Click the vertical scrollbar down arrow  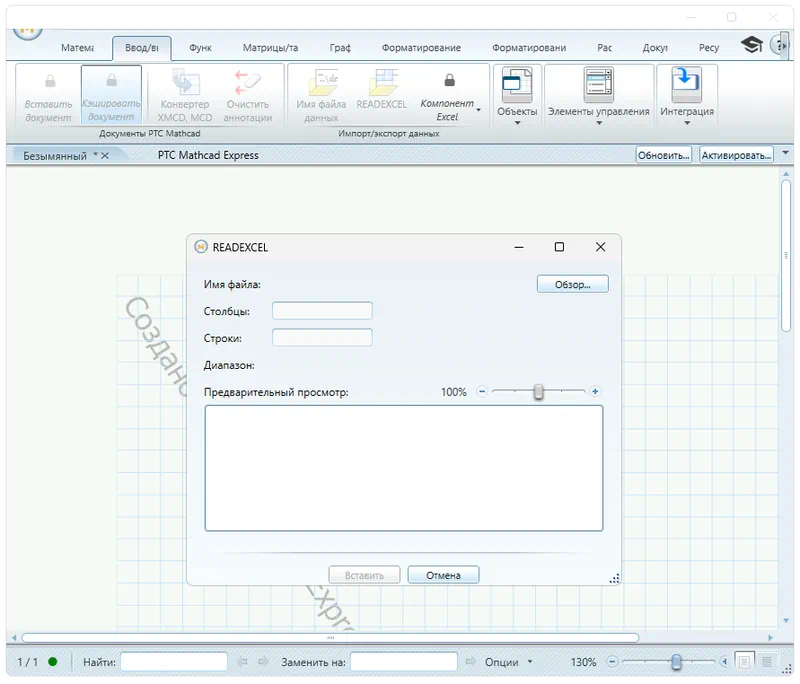(786, 621)
